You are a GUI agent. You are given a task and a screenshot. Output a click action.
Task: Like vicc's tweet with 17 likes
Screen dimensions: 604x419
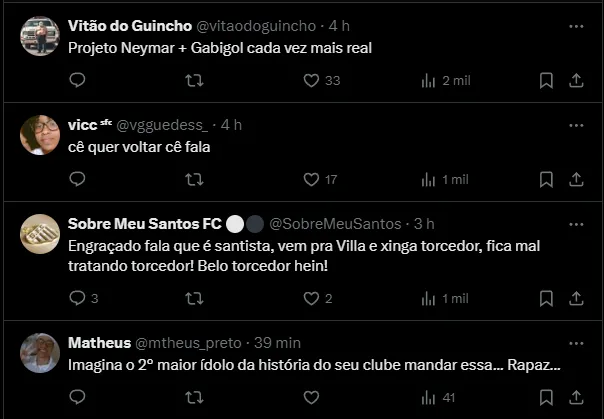coord(311,179)
